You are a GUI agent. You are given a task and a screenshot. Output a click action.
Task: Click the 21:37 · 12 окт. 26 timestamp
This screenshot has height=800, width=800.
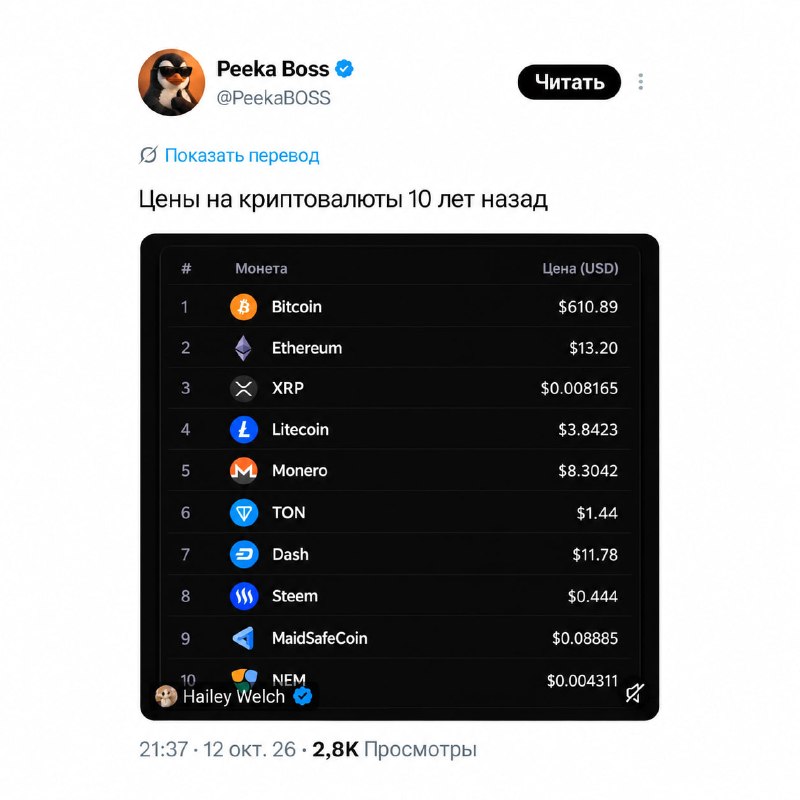[x=217, y=749]
